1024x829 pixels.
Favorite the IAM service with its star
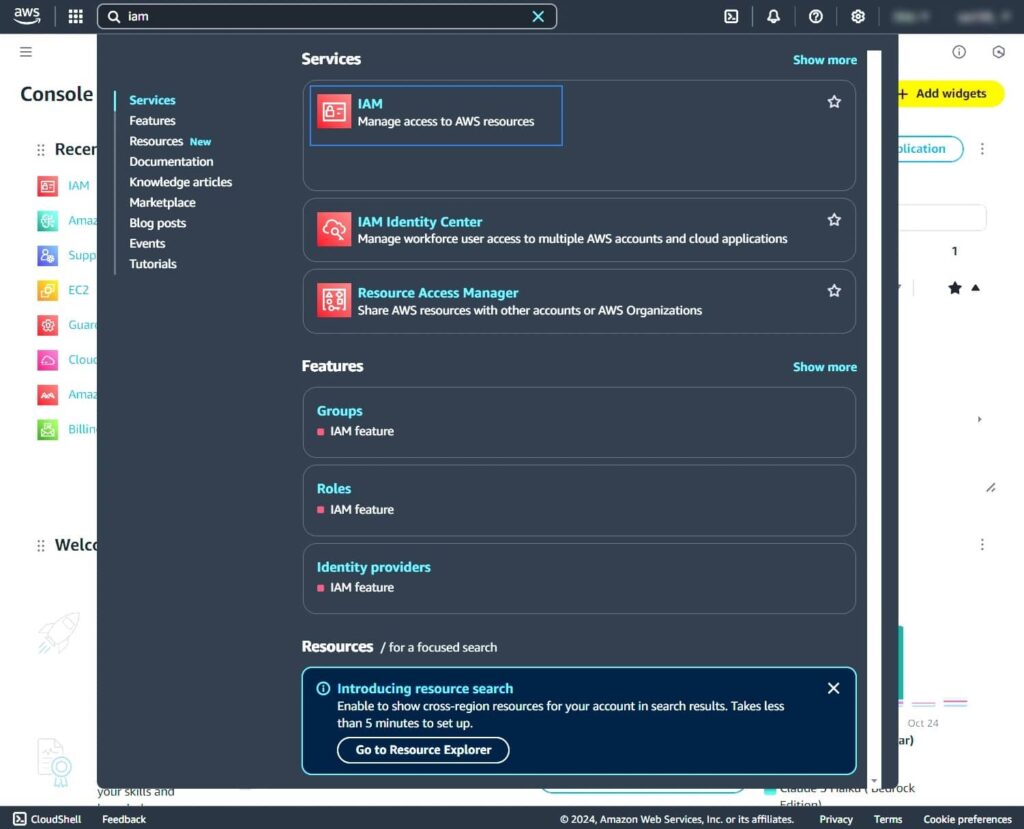point(834,102)
